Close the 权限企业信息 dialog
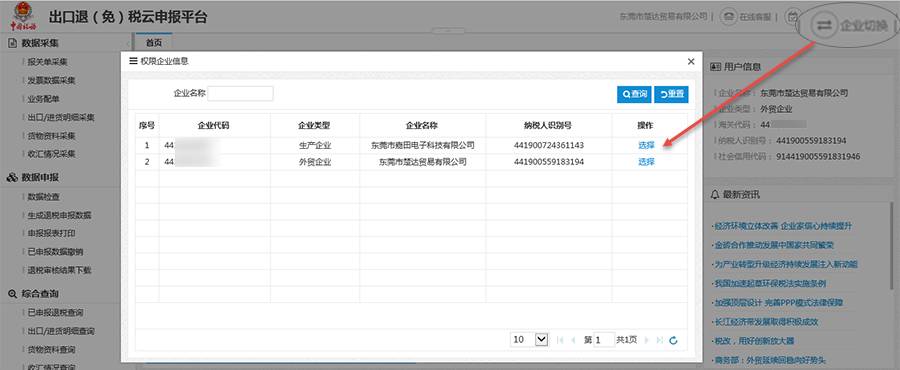 click(x=691, y=61)
